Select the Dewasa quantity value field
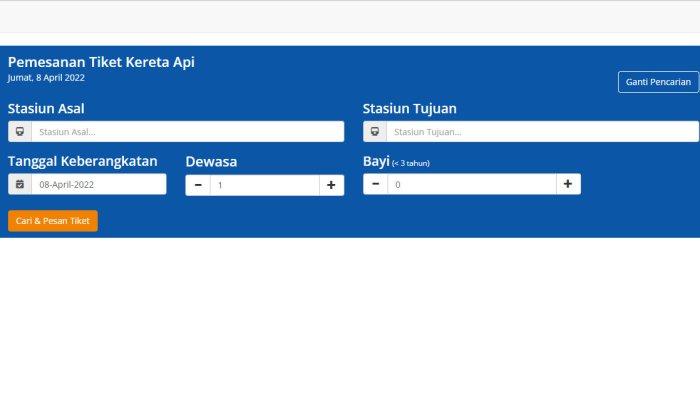The image size is (700, 393). 265,185
